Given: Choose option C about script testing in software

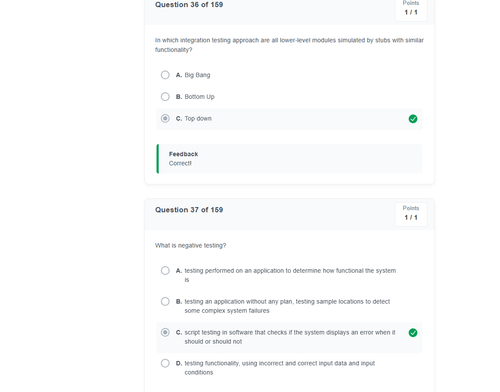Looking at the screenshot, I should (x=165, y=332).
